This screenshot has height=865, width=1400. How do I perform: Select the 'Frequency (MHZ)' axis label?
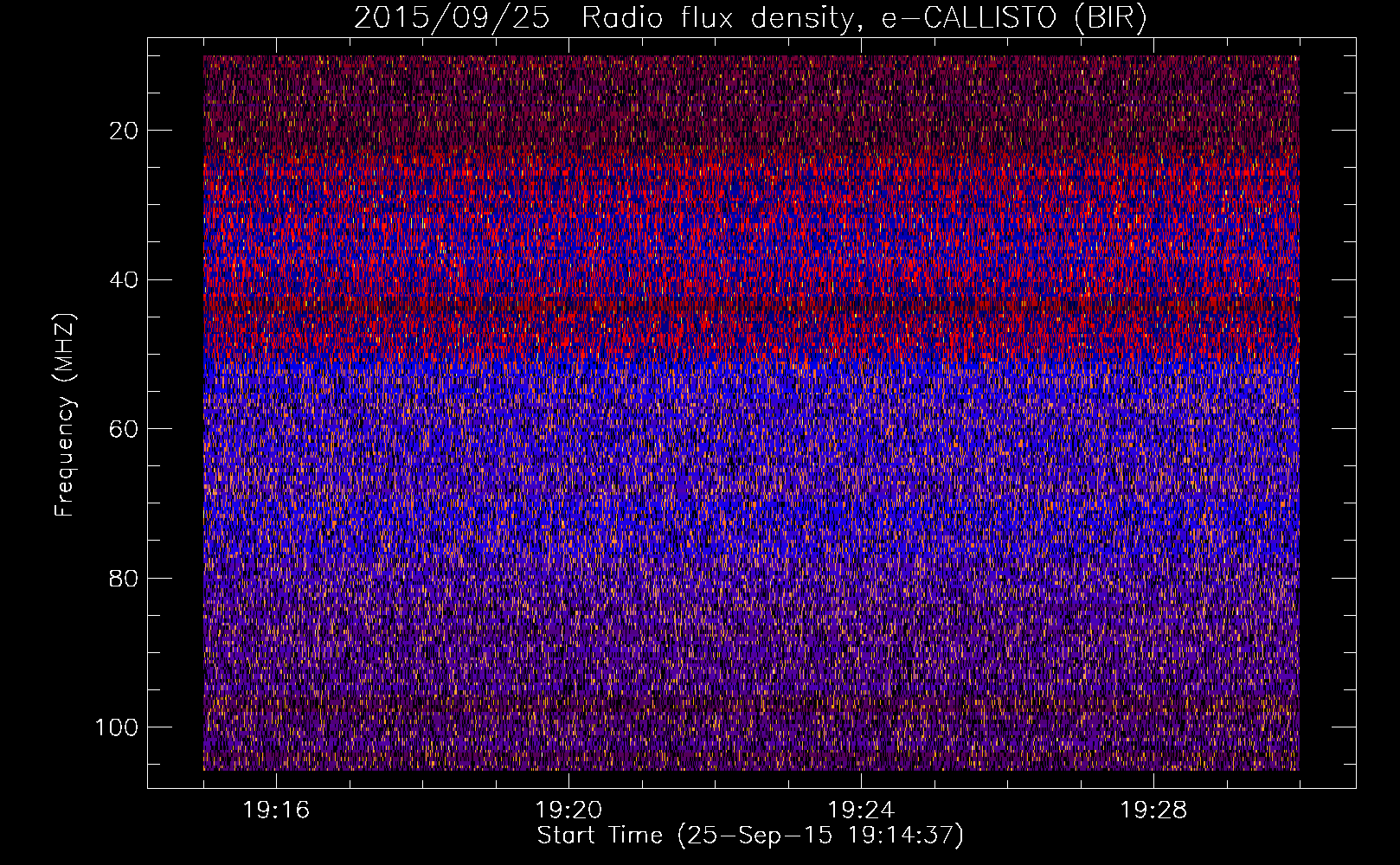point(65,414)
